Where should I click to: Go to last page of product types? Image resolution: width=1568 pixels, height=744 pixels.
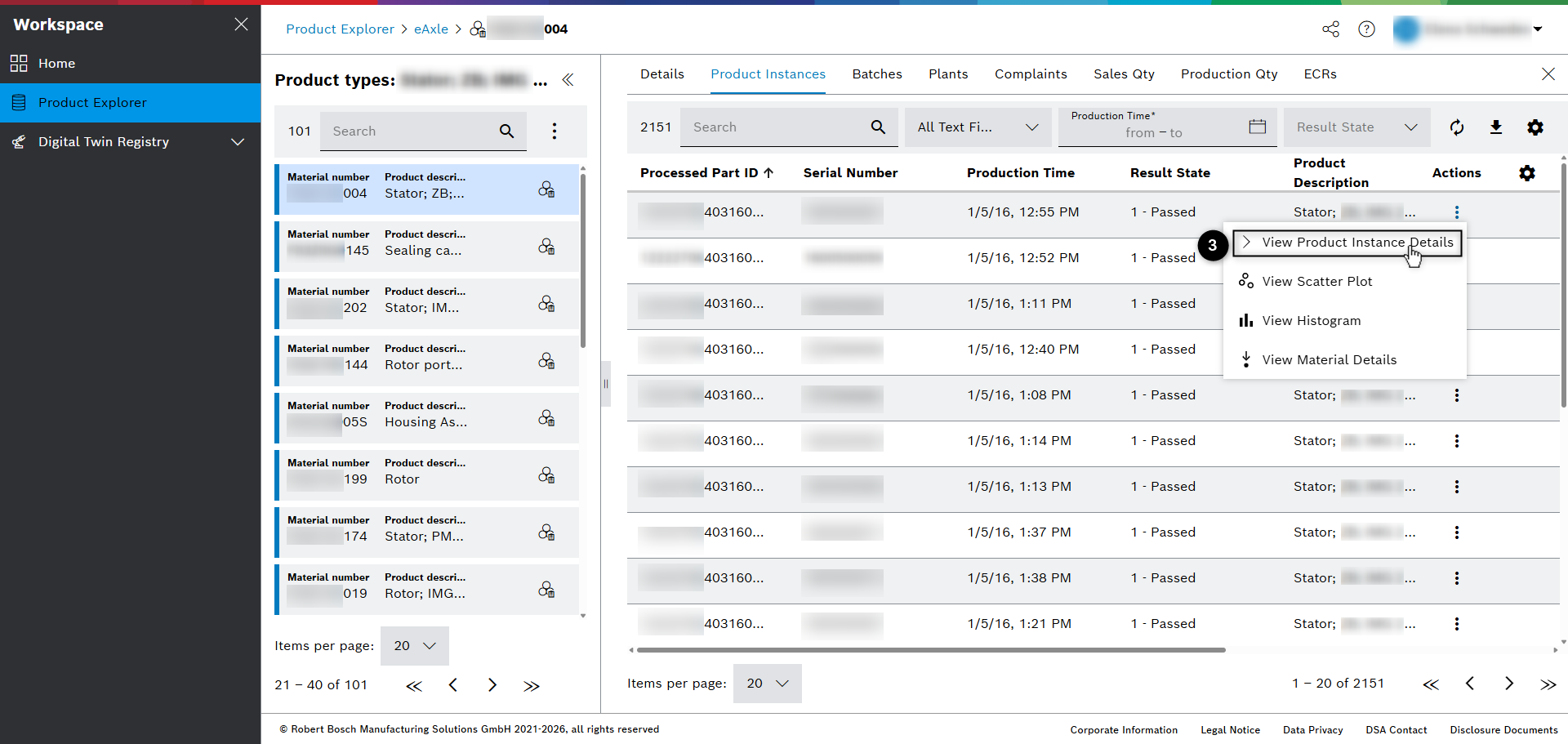[532, 686]
